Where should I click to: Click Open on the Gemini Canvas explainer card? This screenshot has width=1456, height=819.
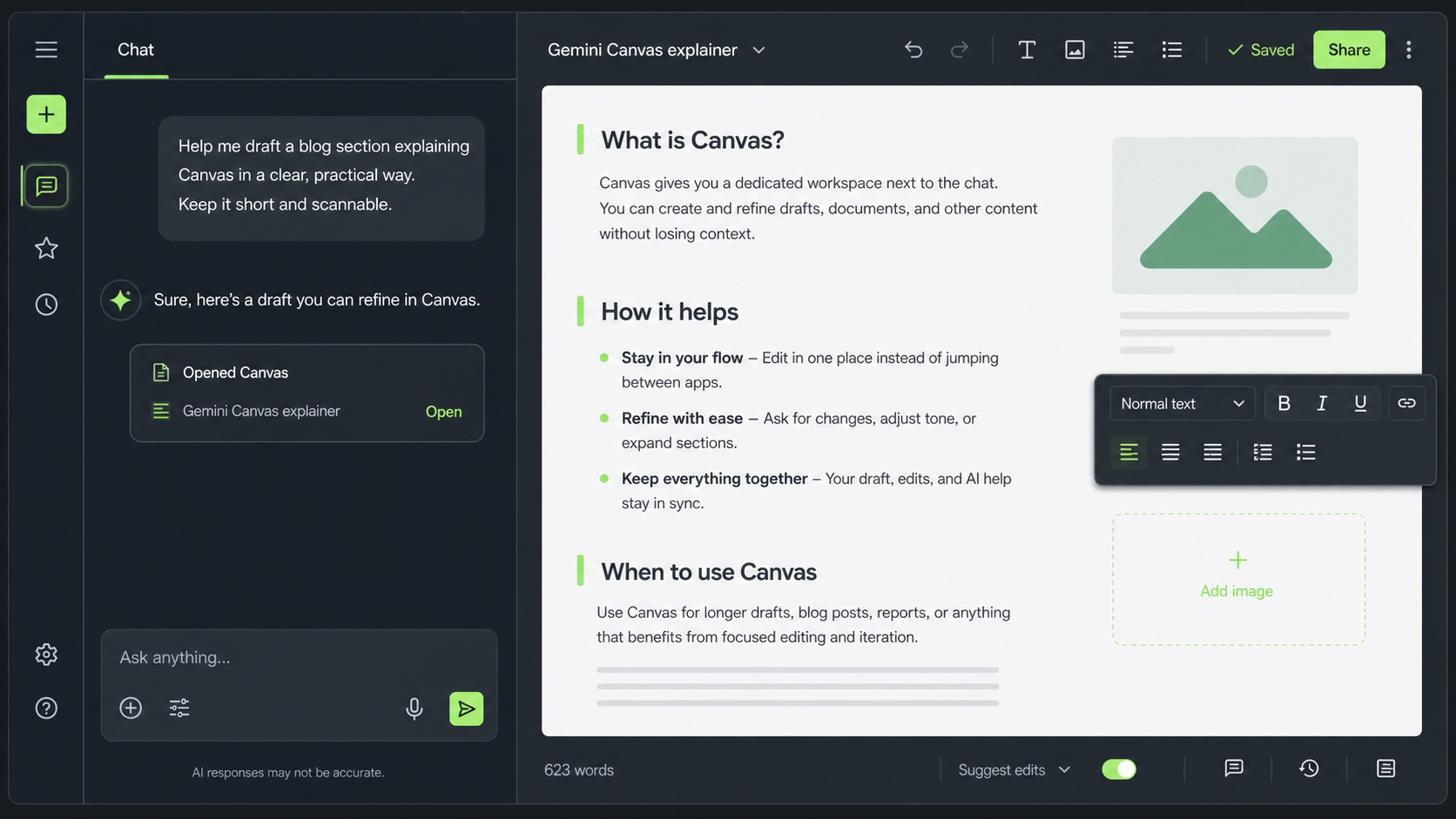[443, 412]
